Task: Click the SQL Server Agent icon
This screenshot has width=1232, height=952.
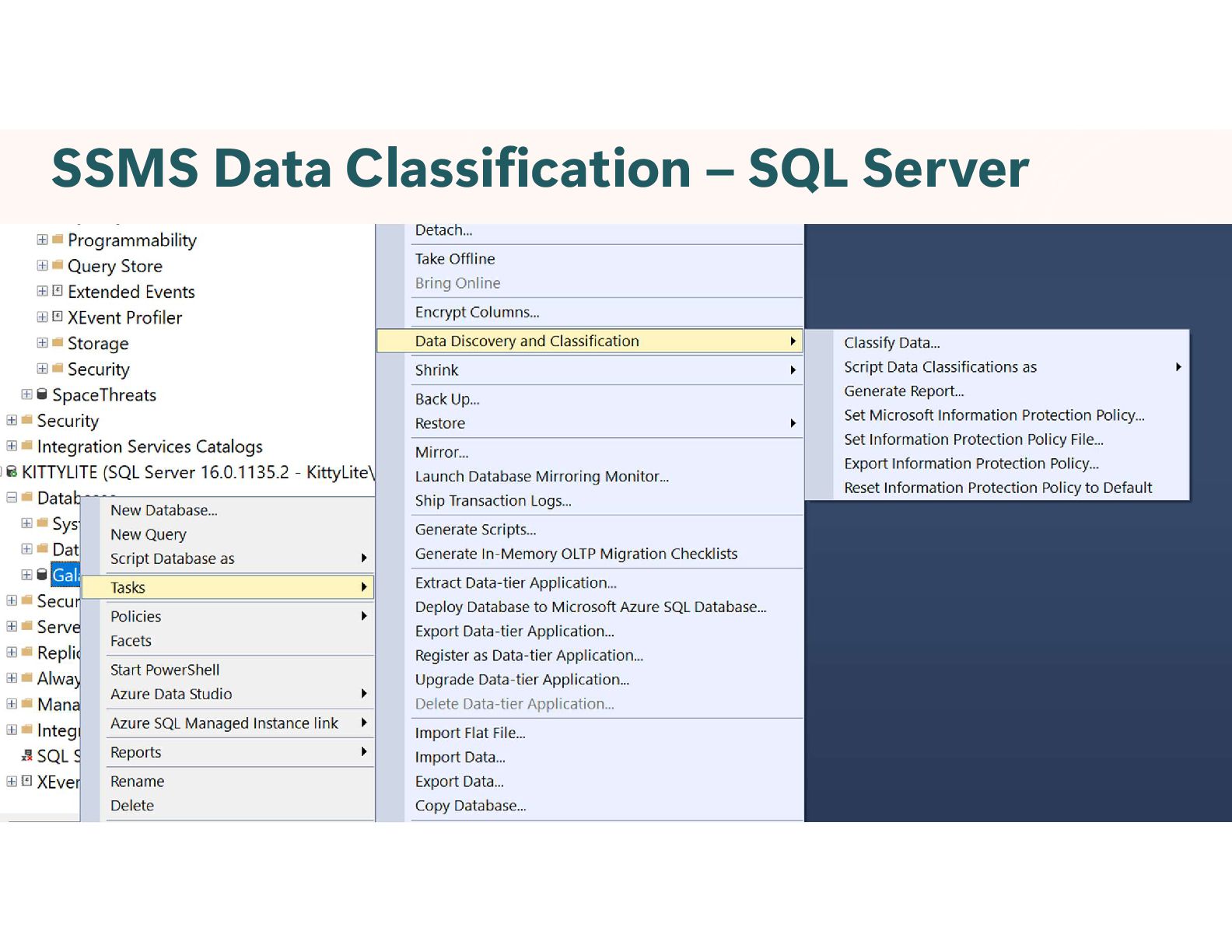Action: (27, 755)
